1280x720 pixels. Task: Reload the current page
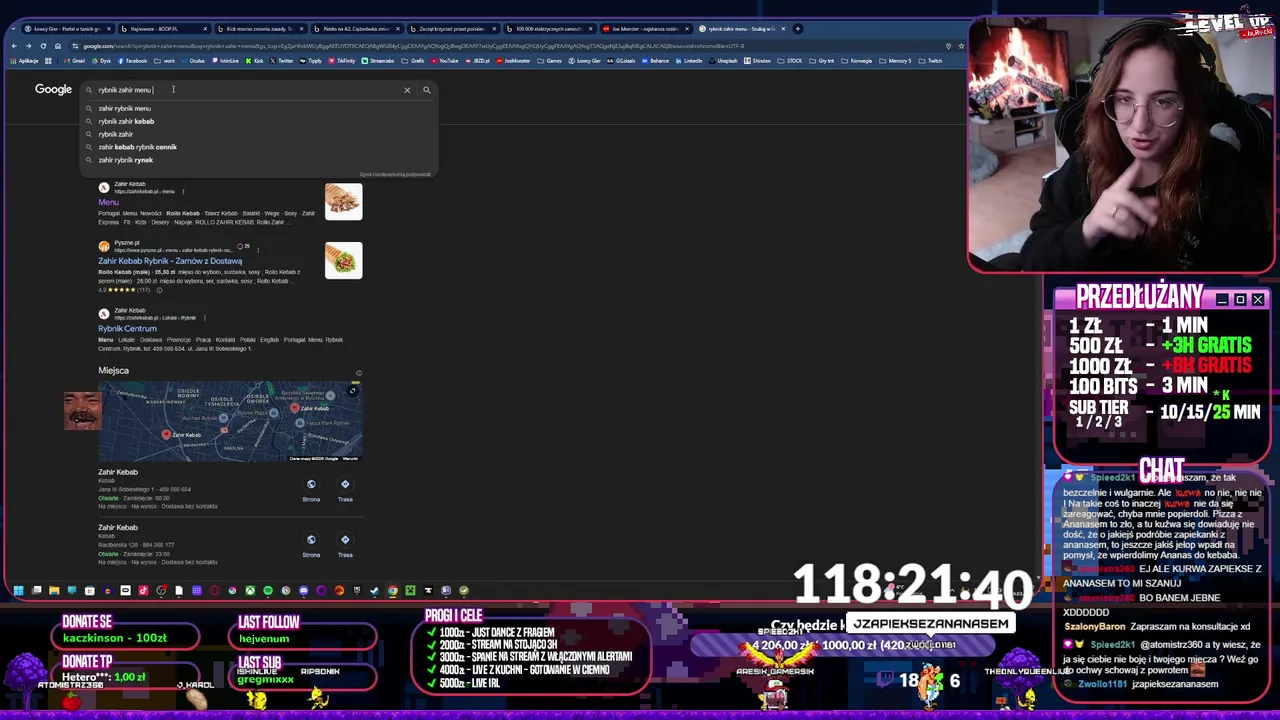43,46
